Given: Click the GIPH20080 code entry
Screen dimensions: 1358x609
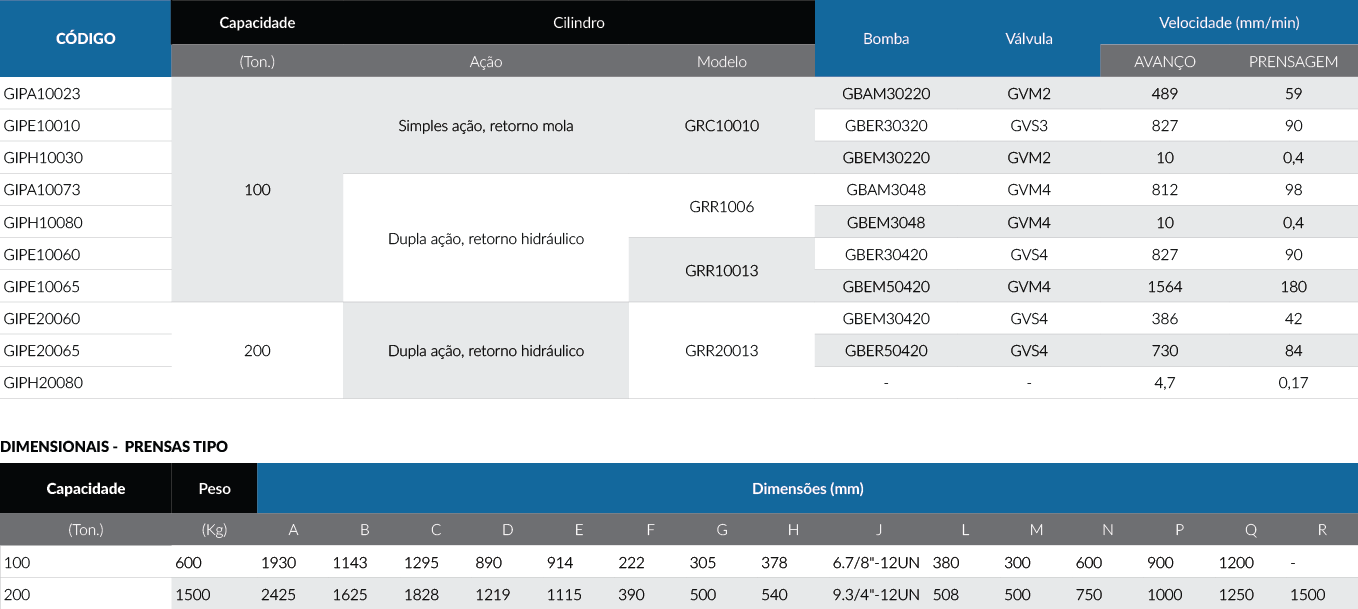Looking at the screenshot, I should (x=43, y=383).
